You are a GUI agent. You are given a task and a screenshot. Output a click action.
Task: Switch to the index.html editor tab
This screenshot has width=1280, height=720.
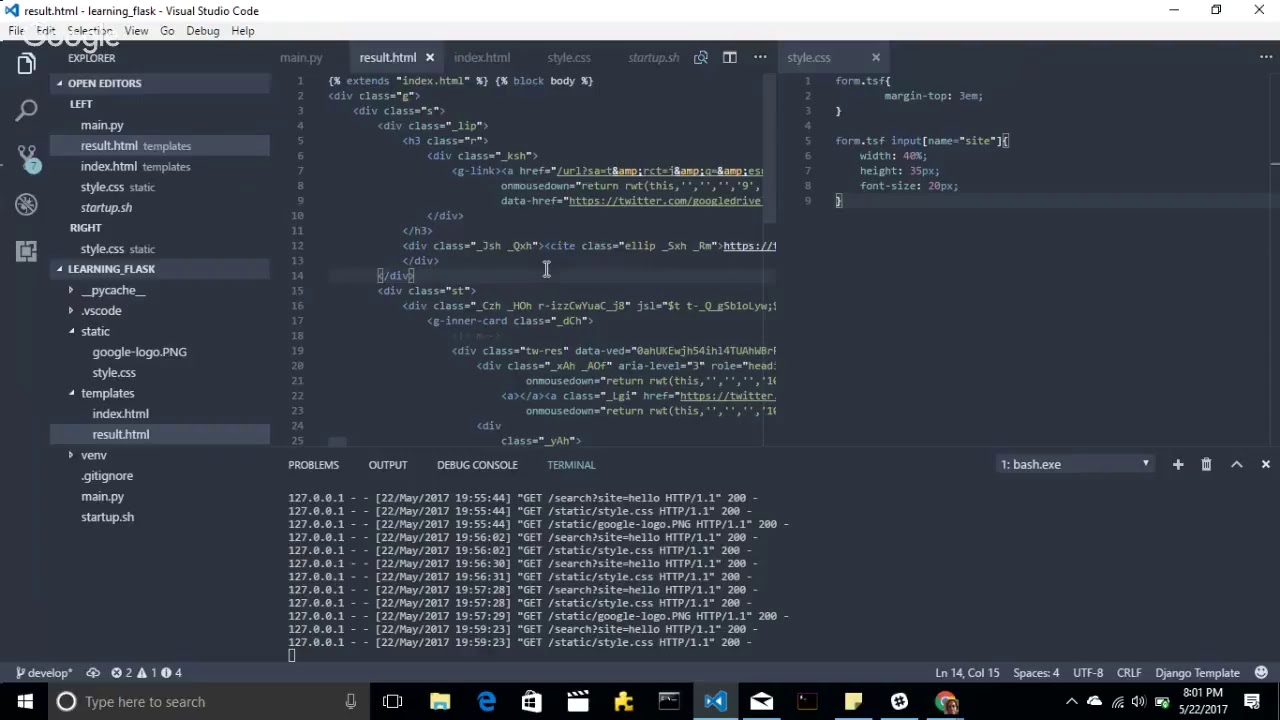coord(482,57)
